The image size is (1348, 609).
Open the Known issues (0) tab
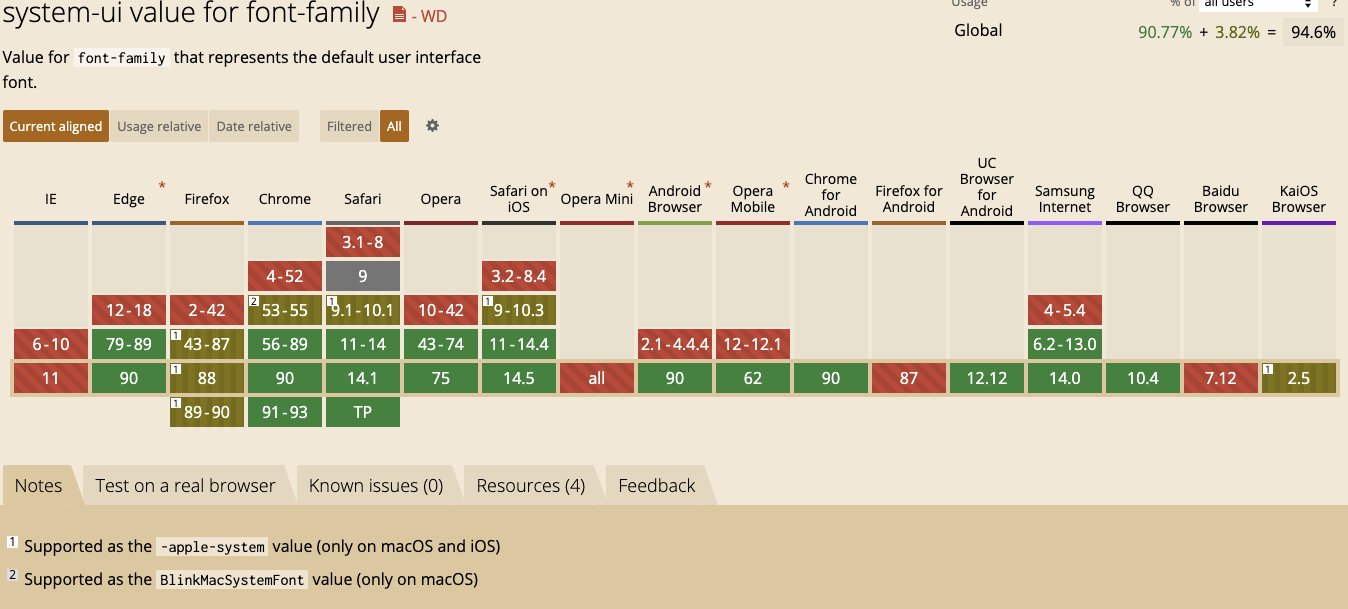pyautogui.click(x=375, y=486)
